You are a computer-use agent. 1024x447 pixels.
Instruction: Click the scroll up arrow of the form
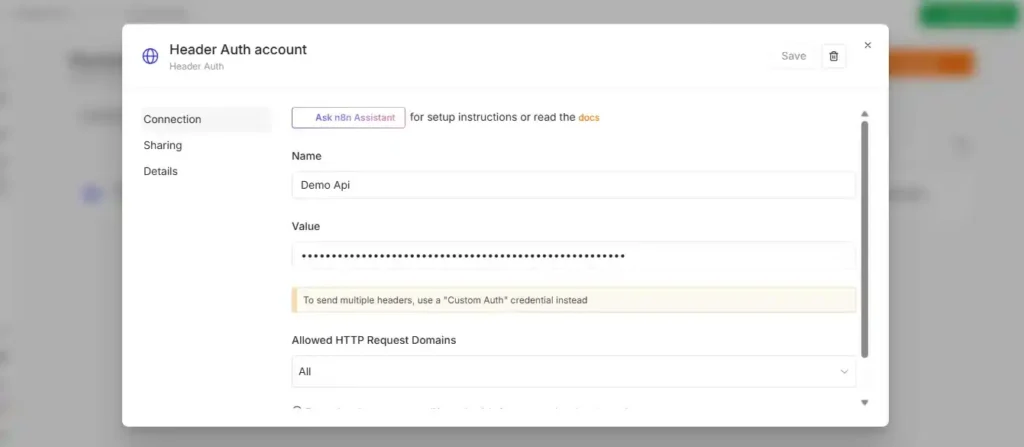pos(865,114)
